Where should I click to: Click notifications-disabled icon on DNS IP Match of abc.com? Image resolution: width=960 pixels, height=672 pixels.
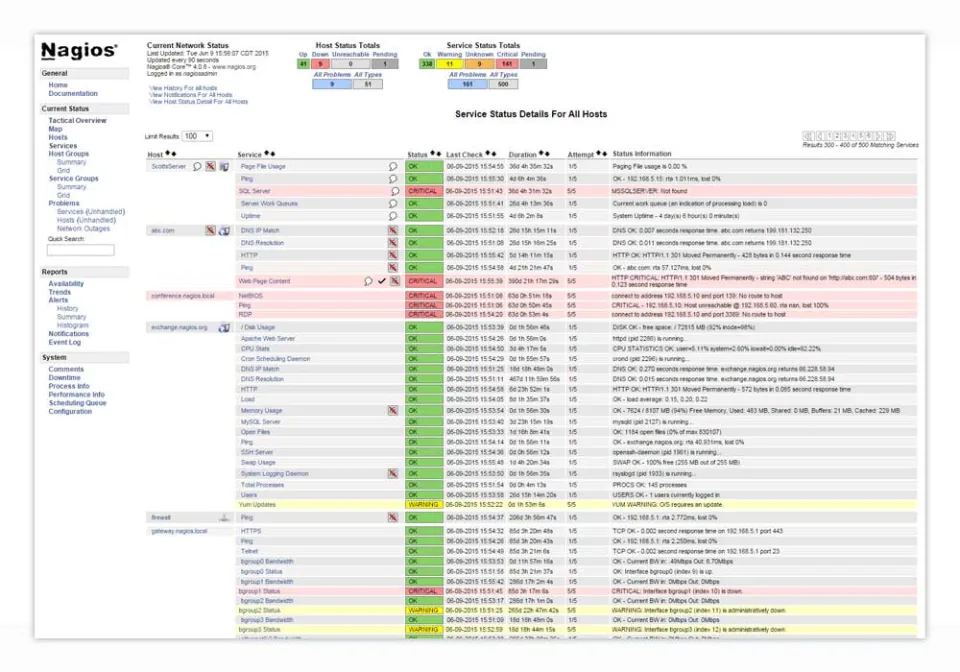393,231
